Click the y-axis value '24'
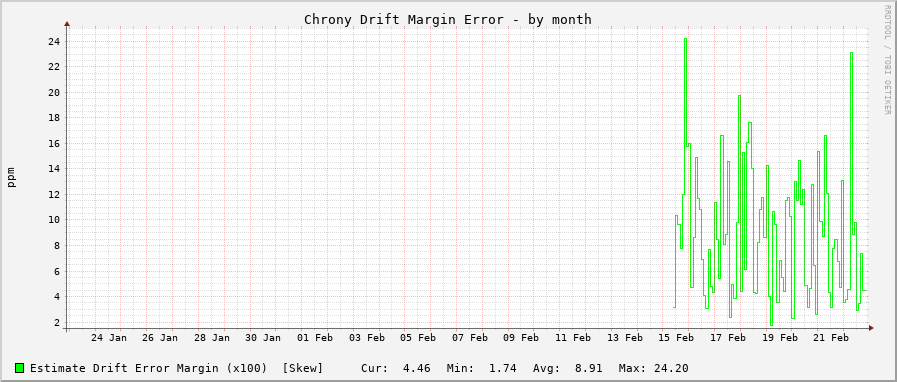 [x=54, y=41]
